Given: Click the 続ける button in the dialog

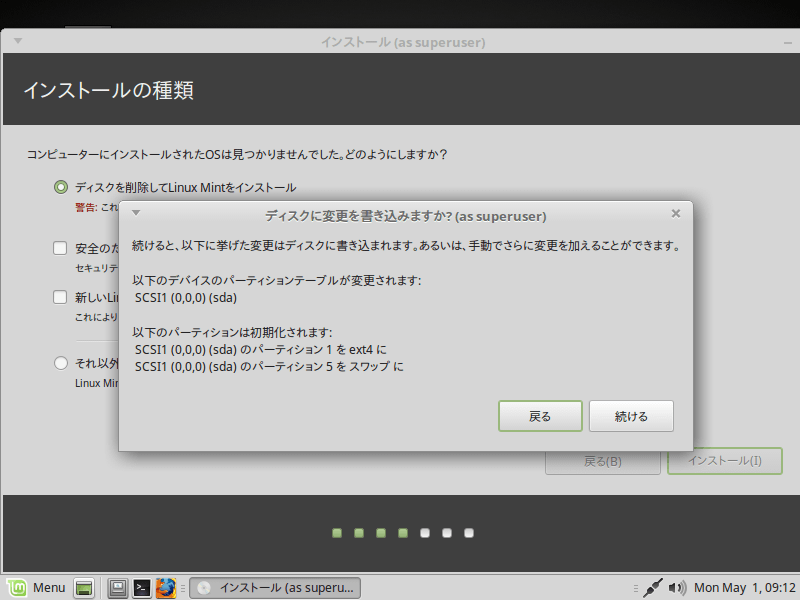Looking at the screenshot, I should coord(631,416).
